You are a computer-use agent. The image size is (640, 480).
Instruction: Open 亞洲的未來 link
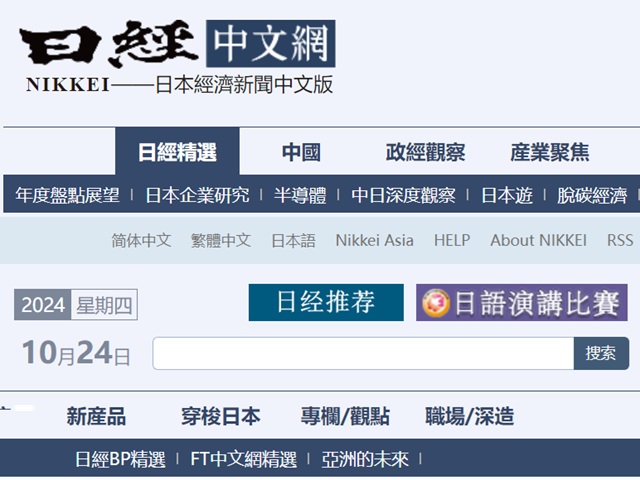(x=364, y=459)
